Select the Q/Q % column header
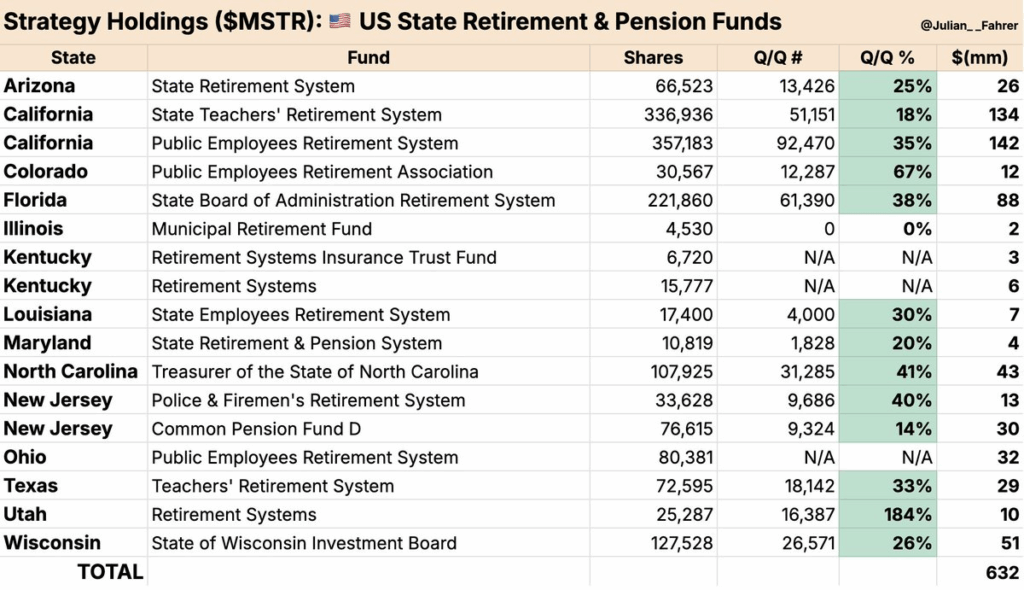Screen dimensions: 1024x590 point(887,58)
